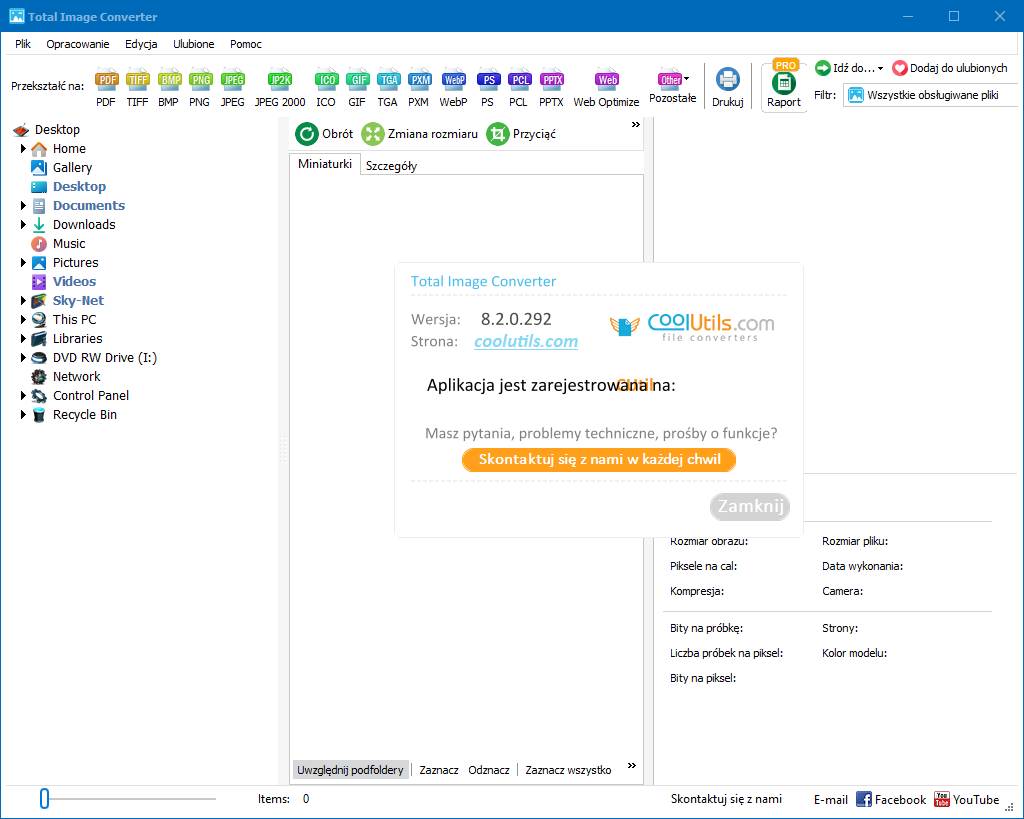Viewport: 1024px width, 819px height.
Task: Toggle Uwzględnij podfoldery option
Action: click(350, 770)
